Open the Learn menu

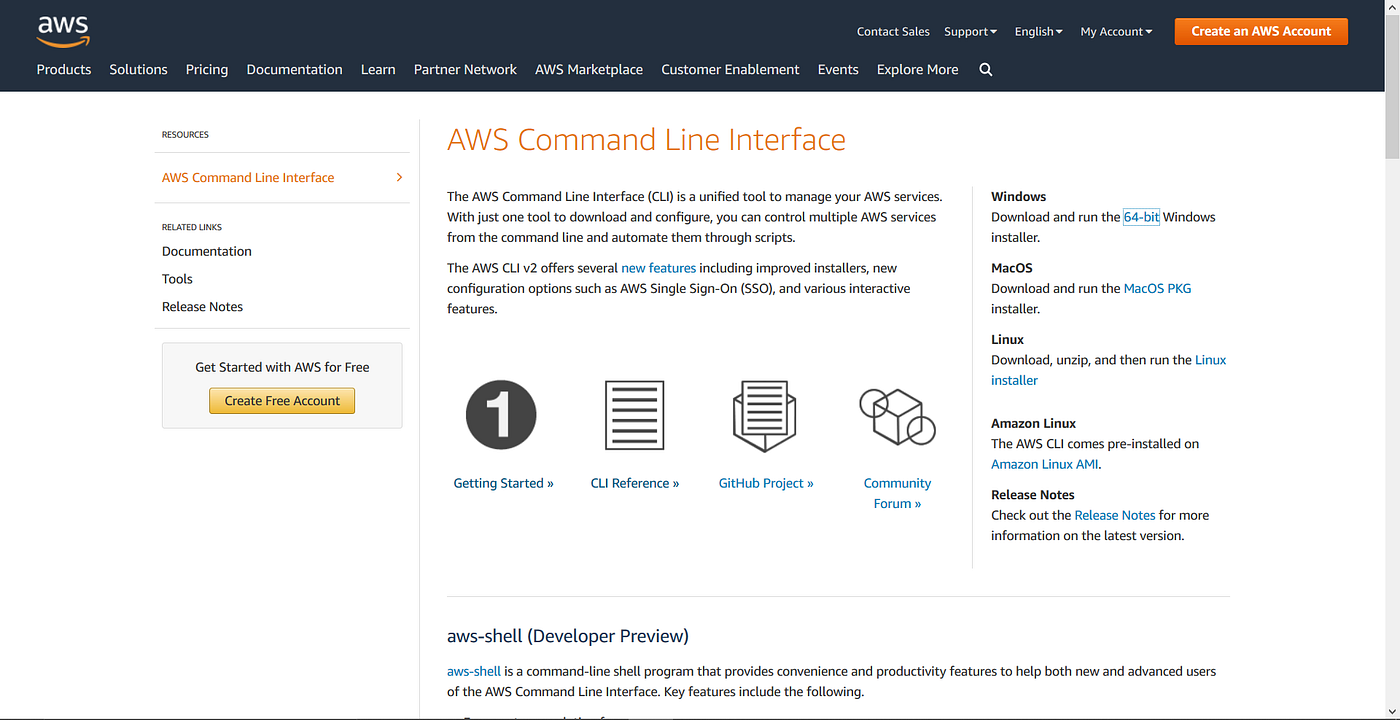click(x=378, y=70)
